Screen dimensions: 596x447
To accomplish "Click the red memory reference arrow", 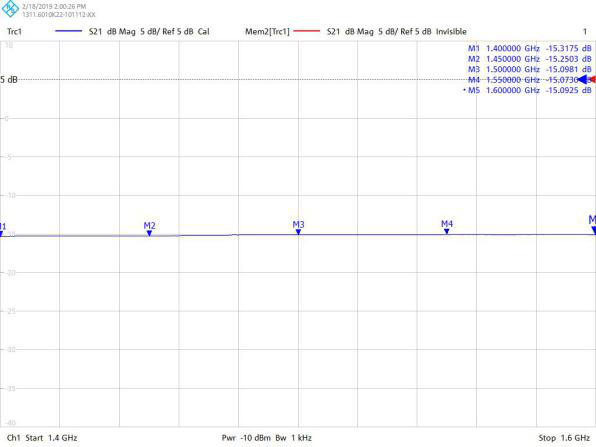I will point(593,79).
